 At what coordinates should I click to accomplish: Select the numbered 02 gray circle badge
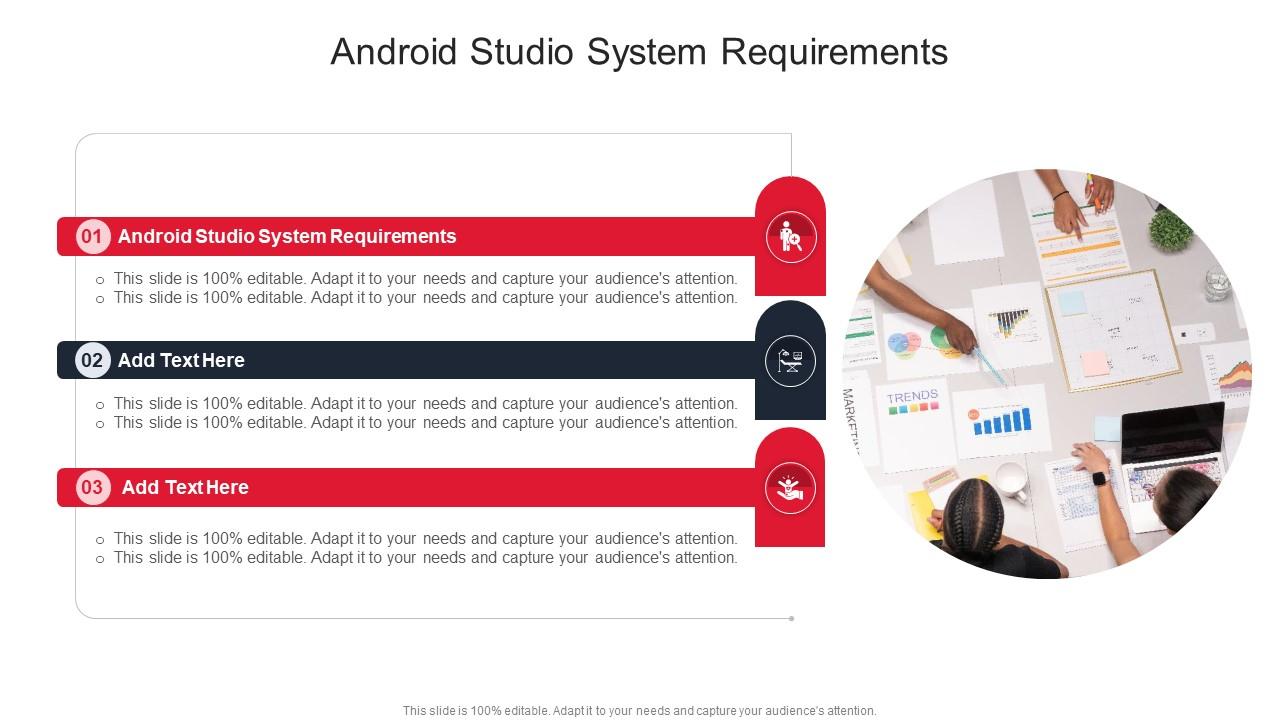coord(92,361)
